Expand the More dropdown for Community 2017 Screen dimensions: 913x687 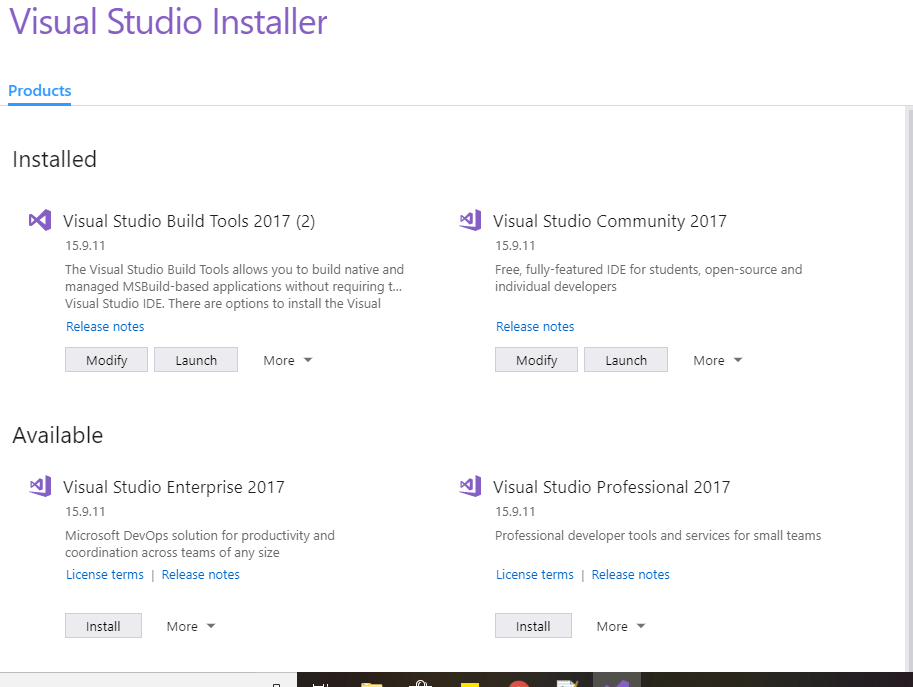coord(718,360)
